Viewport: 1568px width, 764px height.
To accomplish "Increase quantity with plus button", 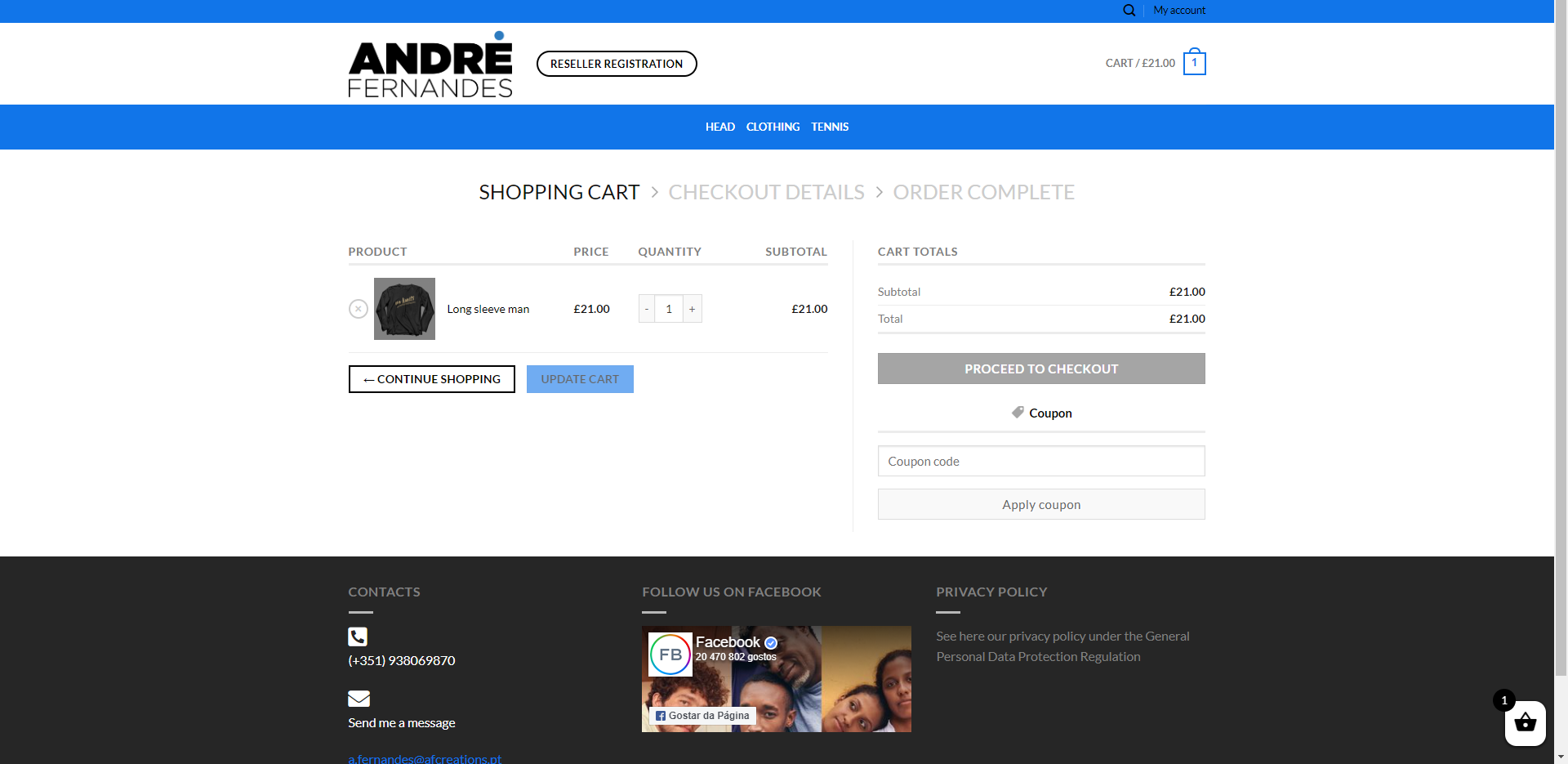I will (x=692, y=309).
